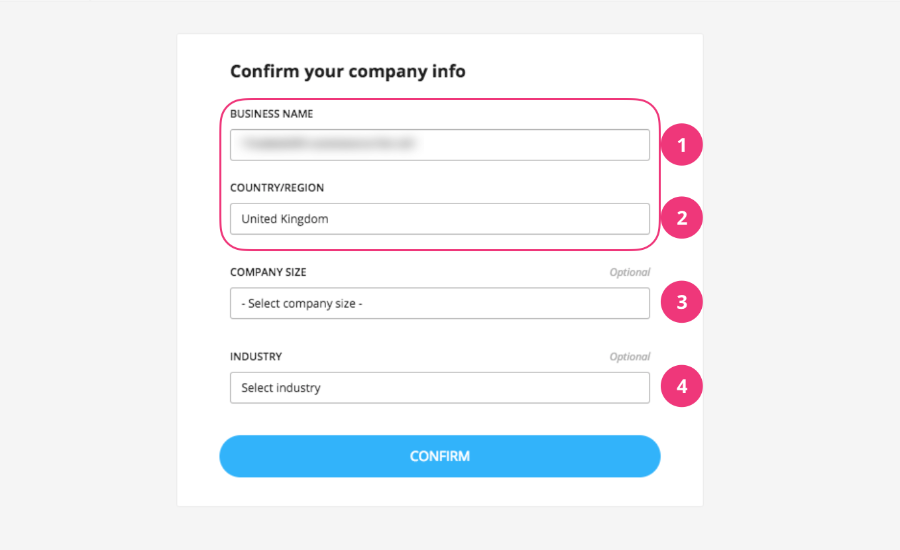Screen dimensions: 900x550
Task: Click the COMPANY SIZE field label
Action: pos(268,272)
